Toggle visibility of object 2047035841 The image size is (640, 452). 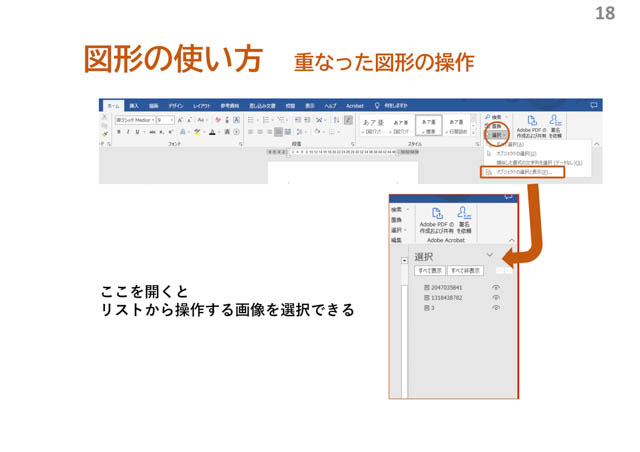[x=495, y=288]
